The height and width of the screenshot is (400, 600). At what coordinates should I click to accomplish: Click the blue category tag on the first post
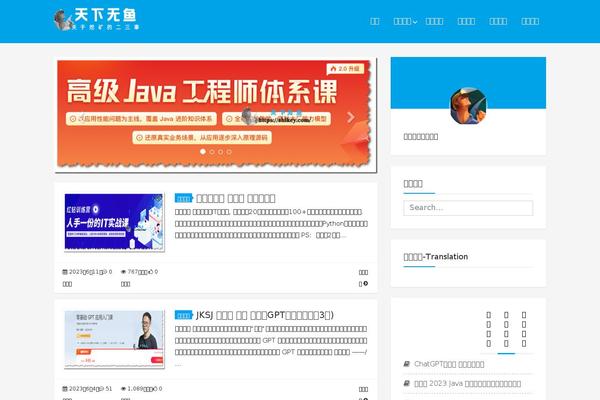point(184,198)
